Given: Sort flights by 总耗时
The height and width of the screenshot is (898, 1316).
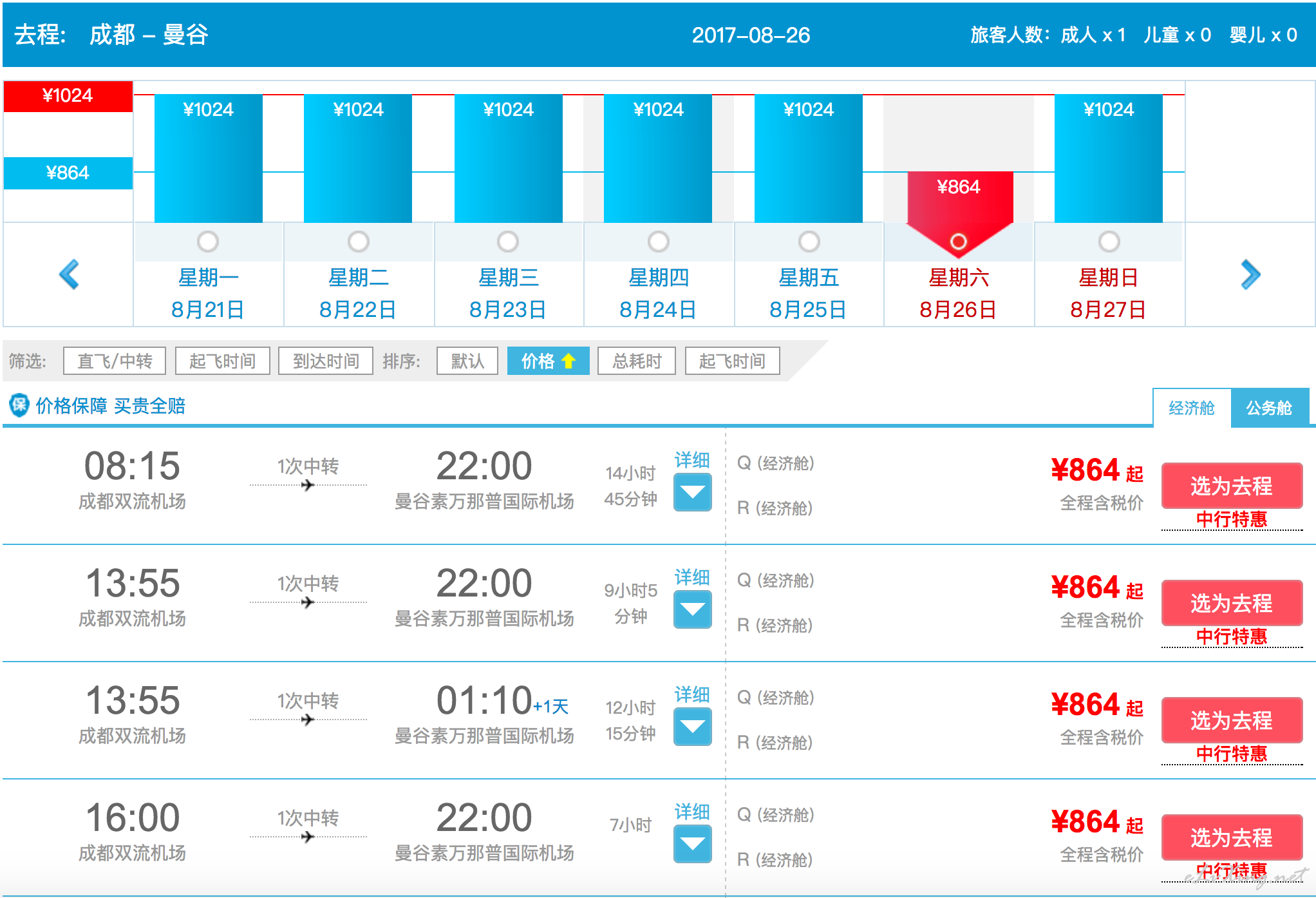Looking at the screenshot, I should (x=636, y=361).
